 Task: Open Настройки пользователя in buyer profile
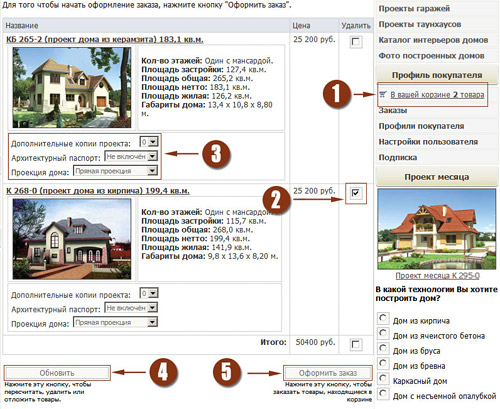pos(428,142)
